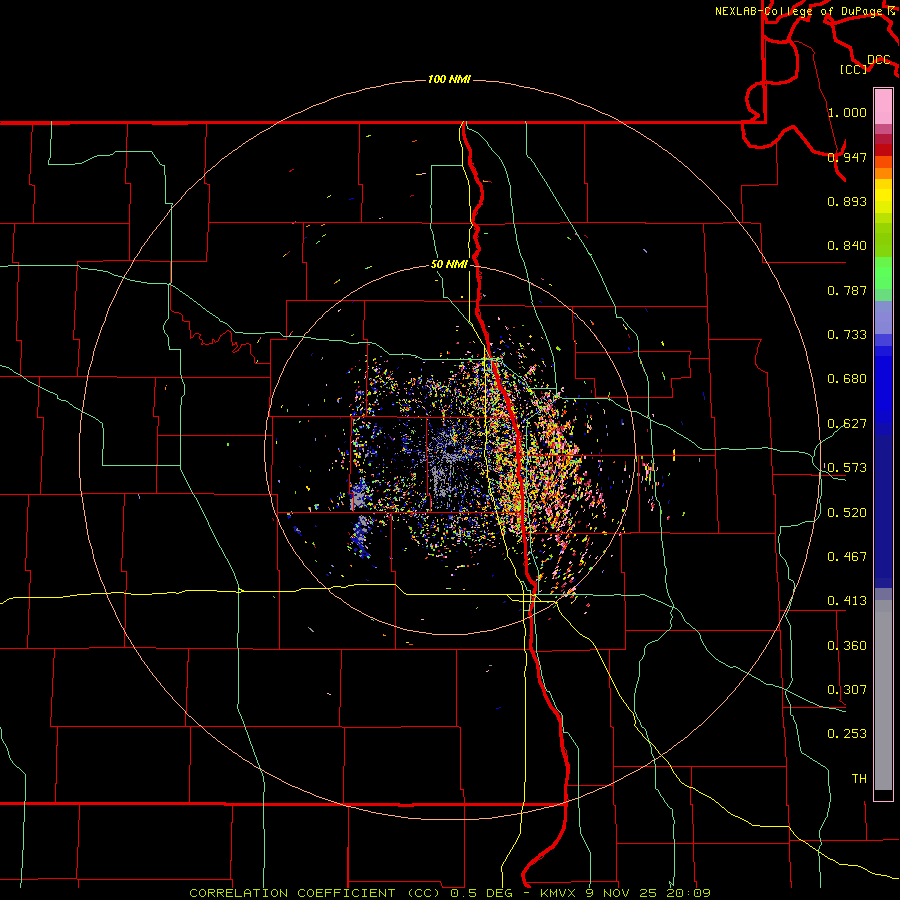The height and width of the screenshot is (900, 900).
Task: Click the 0.520 scale value
Action: click(847, 513)
